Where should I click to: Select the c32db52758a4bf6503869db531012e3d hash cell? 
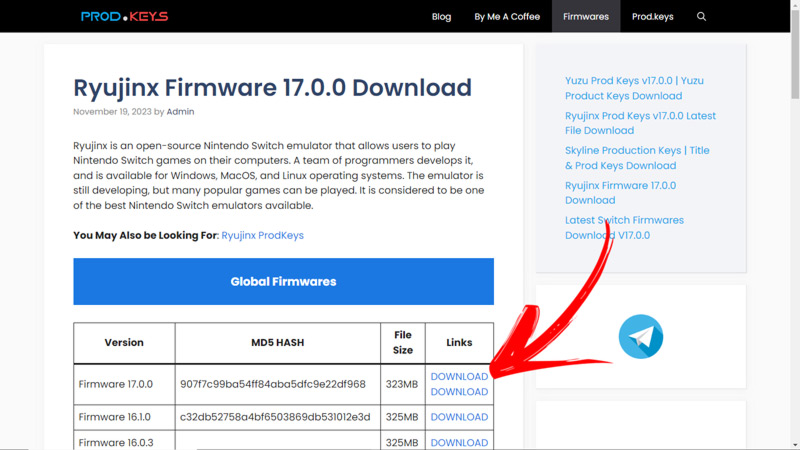pos(278,417)
